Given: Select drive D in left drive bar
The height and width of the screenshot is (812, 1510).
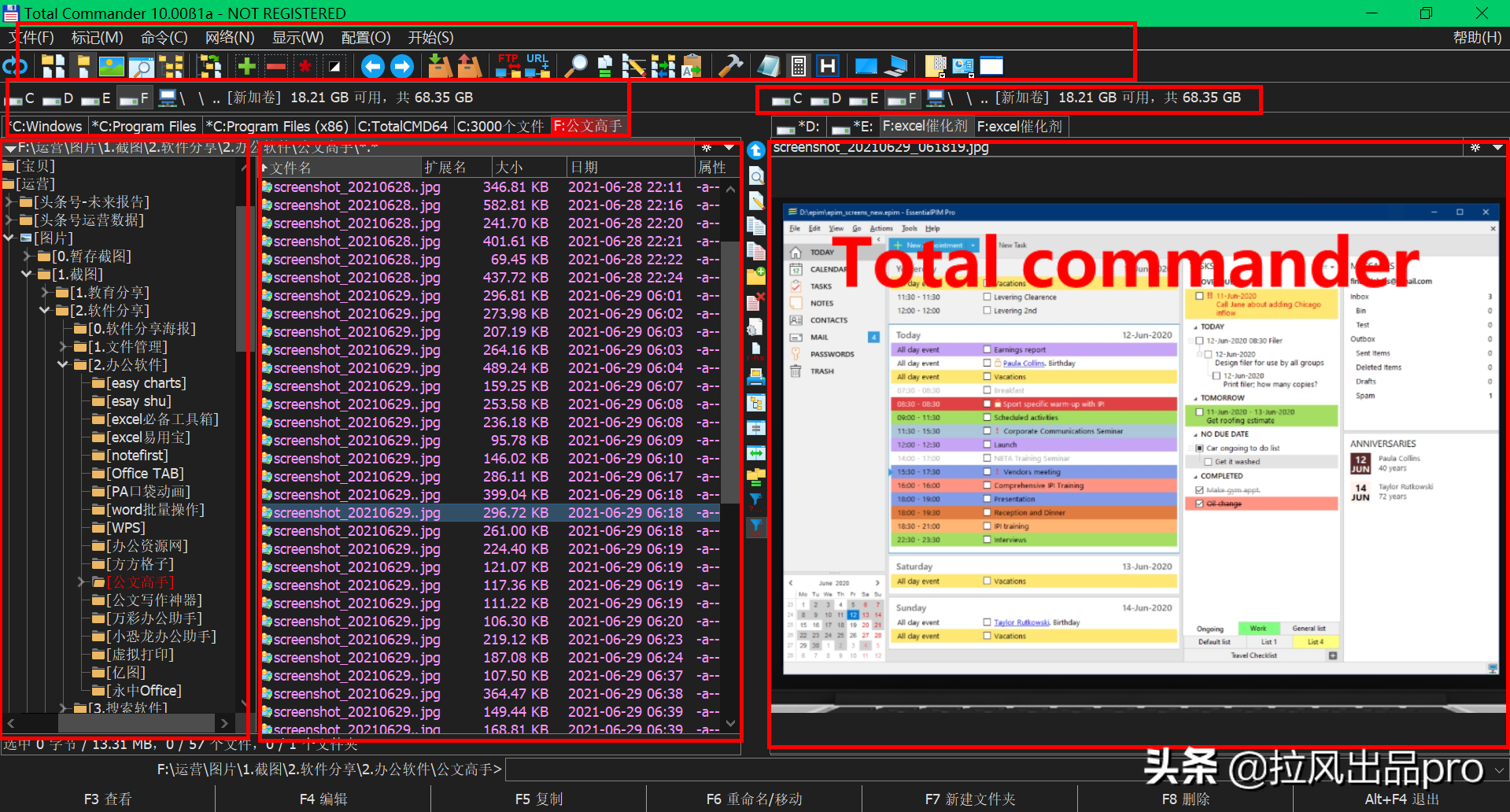Looking at the screenshot, I should tap(59, 98).
